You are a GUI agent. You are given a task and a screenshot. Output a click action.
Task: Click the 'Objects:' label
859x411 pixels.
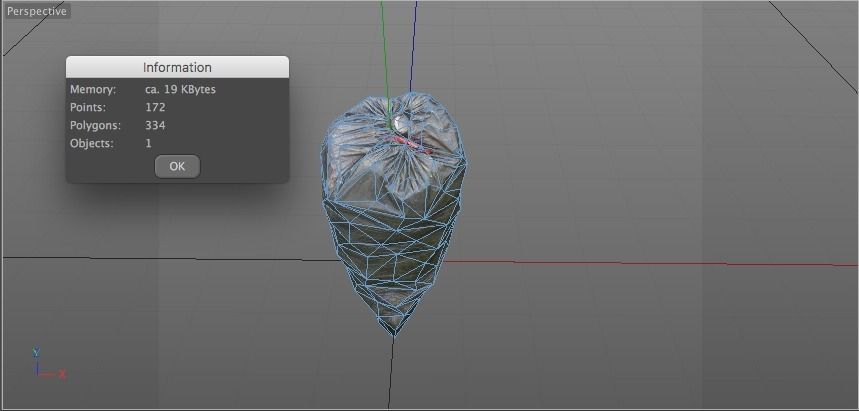tap(91, 143)
